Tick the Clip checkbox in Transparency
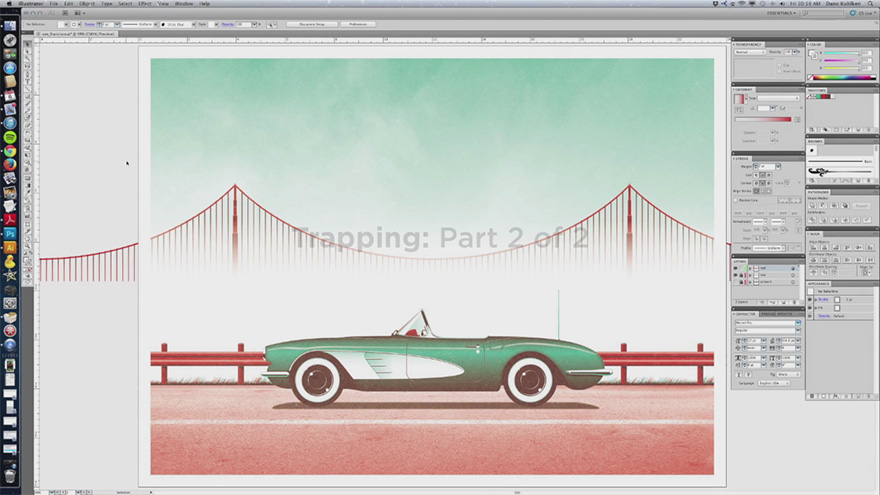This screenshot has height=495, width=880. click(x=780, y=65)
